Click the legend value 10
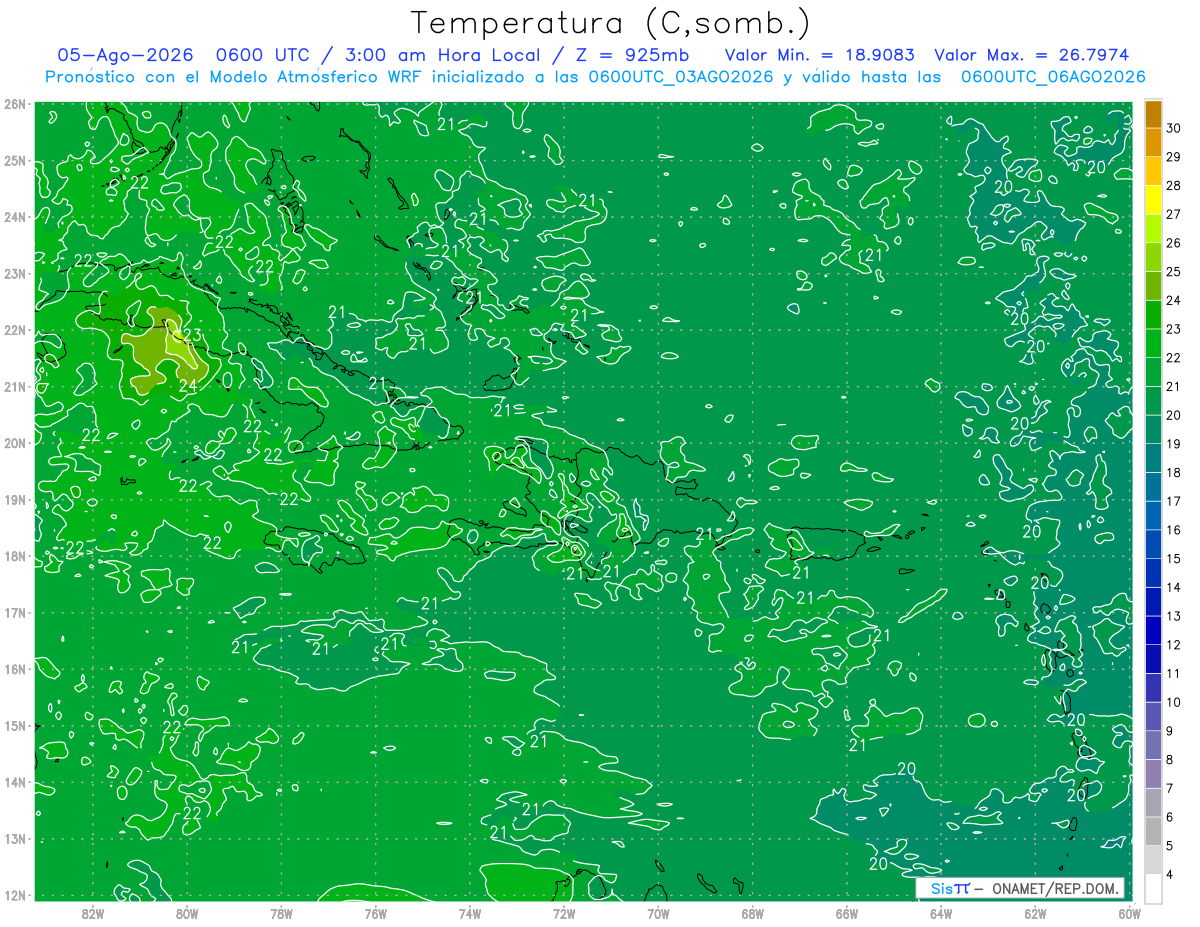The height and width of the screenshot is (927, 1200). [x=1174, y=702]
